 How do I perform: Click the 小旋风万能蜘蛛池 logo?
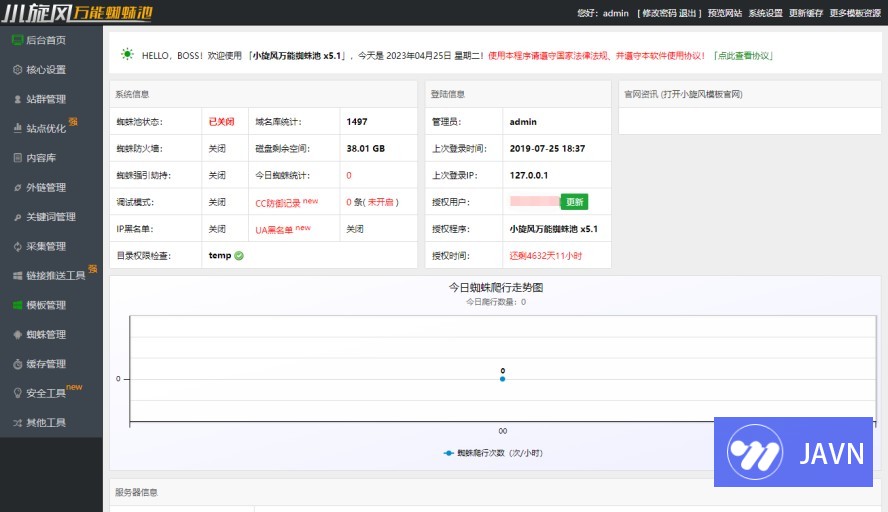pos(77,12)
